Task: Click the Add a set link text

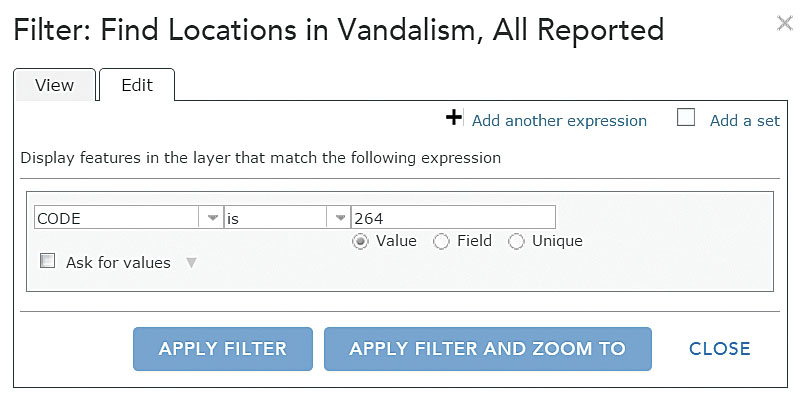Action: pos(744,121)
